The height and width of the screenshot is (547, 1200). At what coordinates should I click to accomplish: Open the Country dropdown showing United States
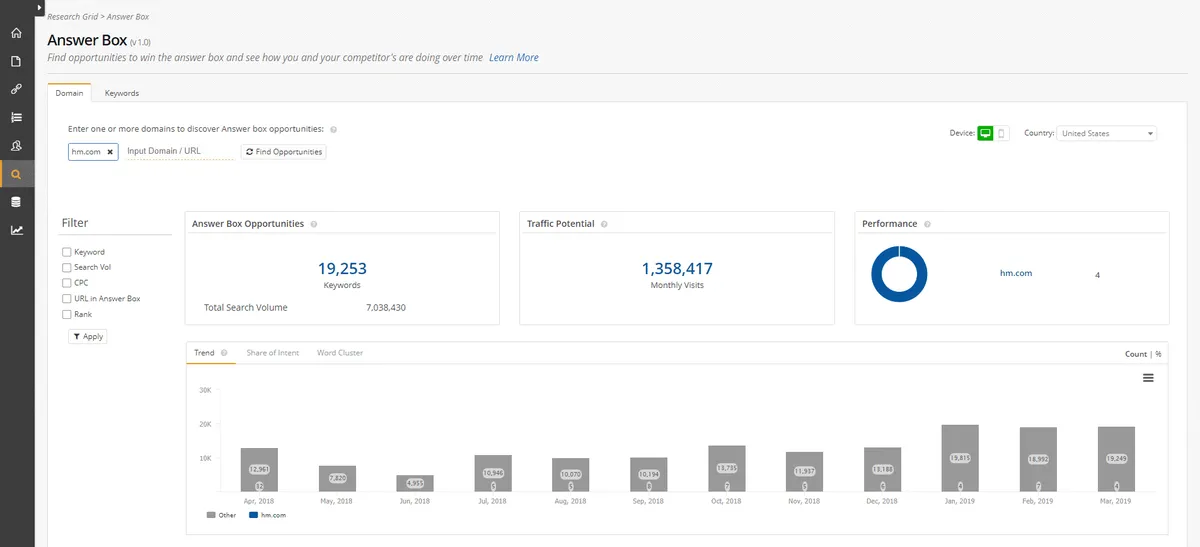1107,133
